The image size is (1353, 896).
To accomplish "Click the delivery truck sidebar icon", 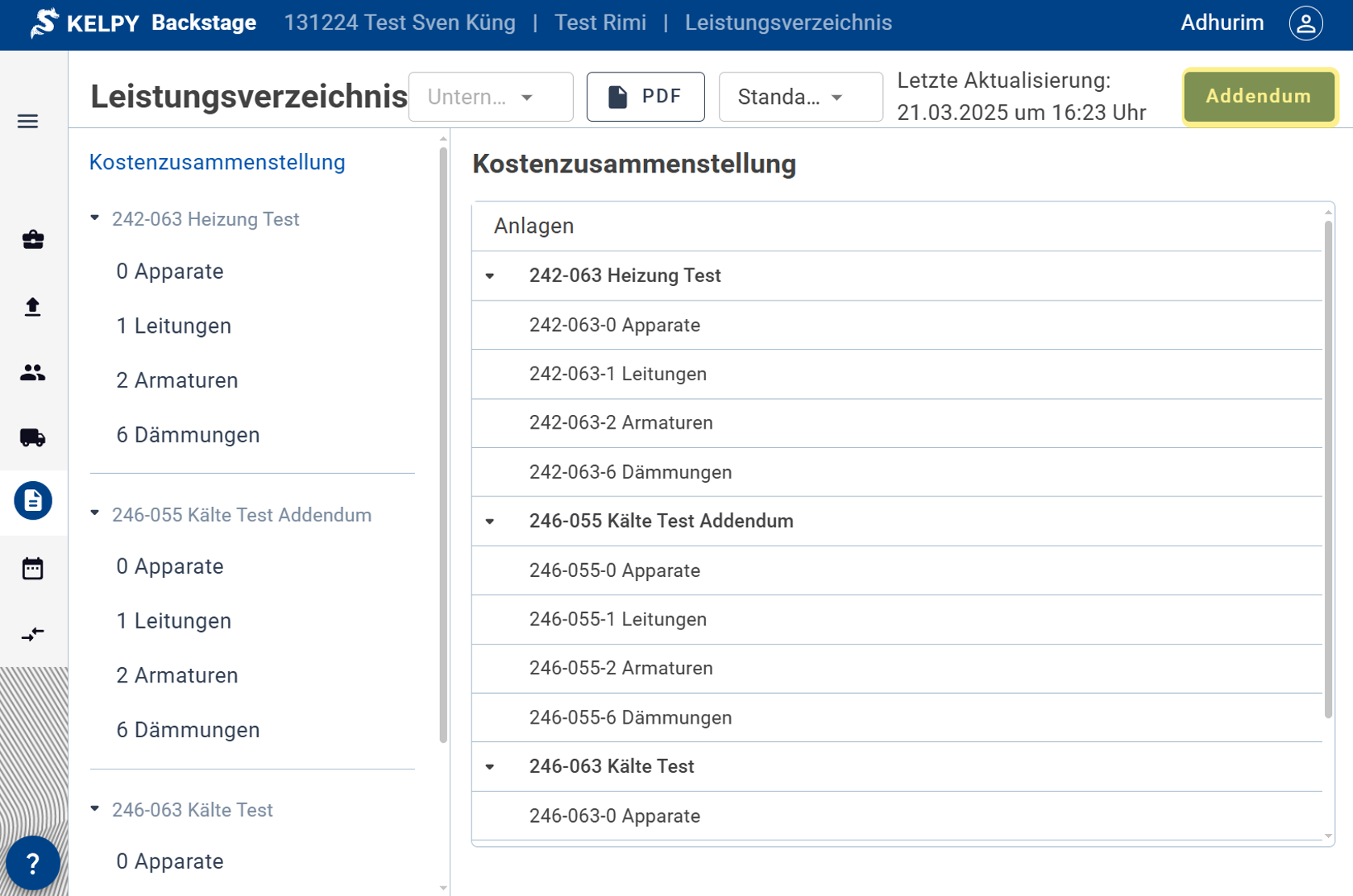I will pos(33,438).
